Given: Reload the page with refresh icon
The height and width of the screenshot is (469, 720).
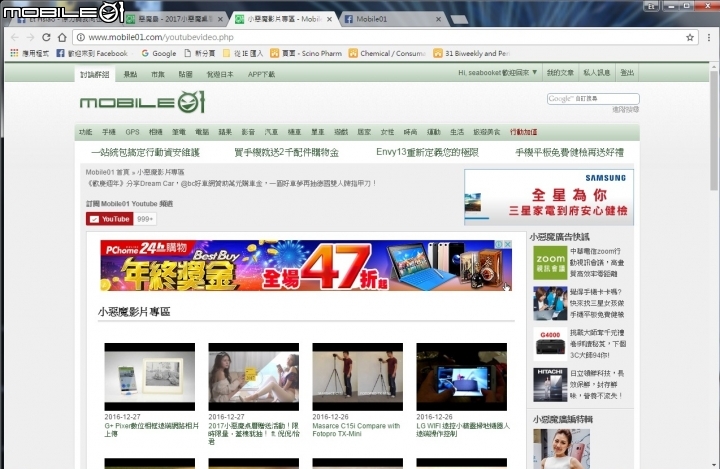Looking at the screenshot, I should pyautogui.click(x=46, y=37).
